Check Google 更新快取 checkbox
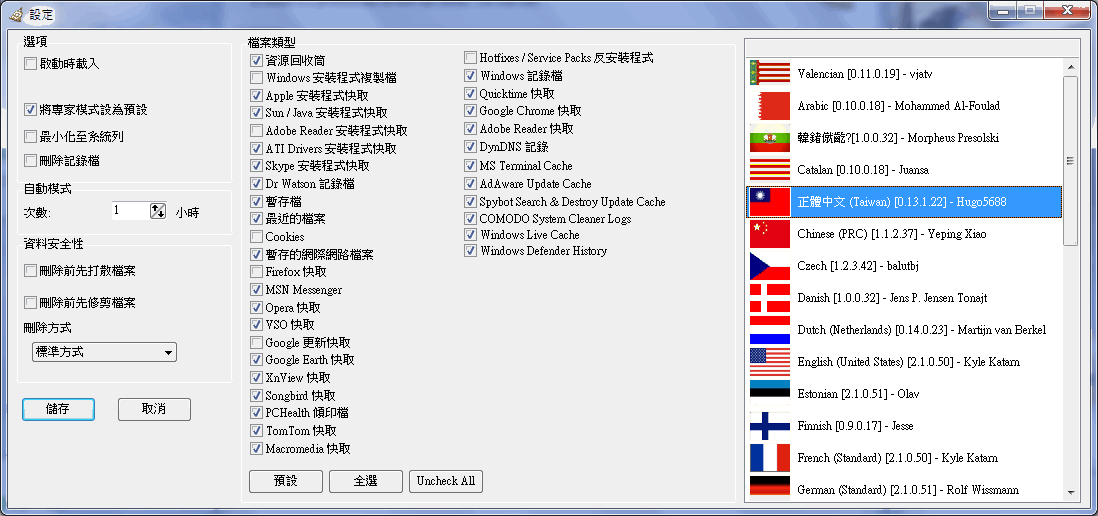The width and height of the screenshot is (1098, 516). pyautogui.click(x=256, y=342)
